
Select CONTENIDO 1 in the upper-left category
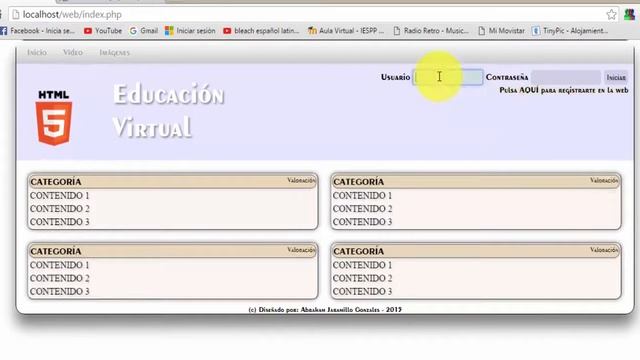(x=60, y=196)
